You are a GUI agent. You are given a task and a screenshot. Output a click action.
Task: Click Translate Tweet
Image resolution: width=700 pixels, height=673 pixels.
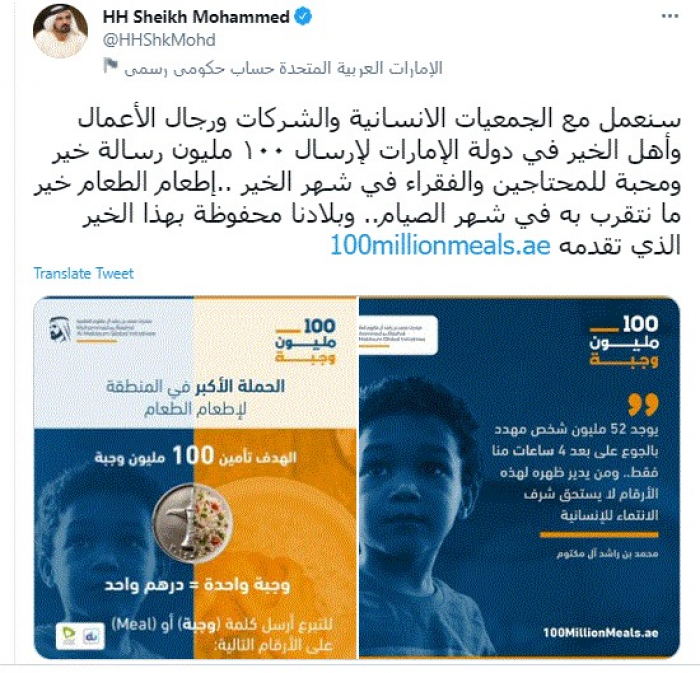pyautogui.click(x=83, y=273)
